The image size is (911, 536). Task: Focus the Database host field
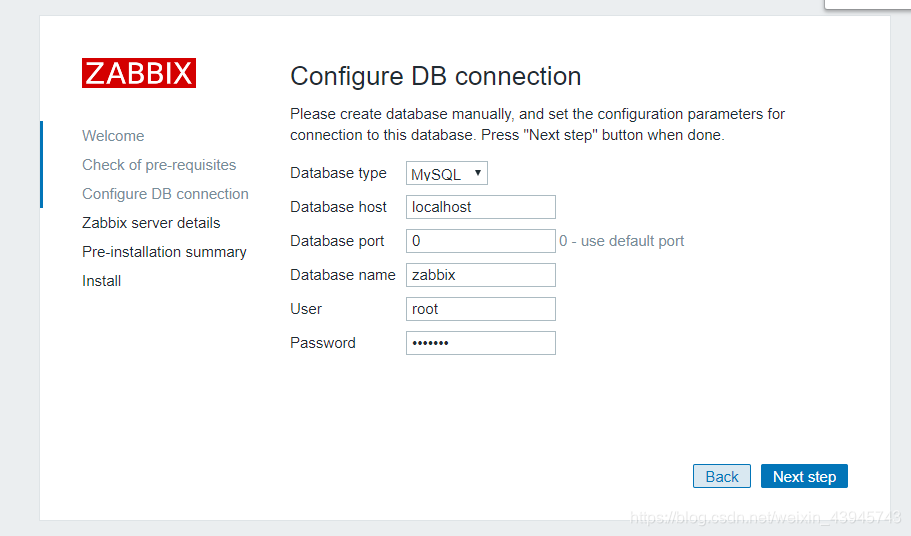point(480,207)
